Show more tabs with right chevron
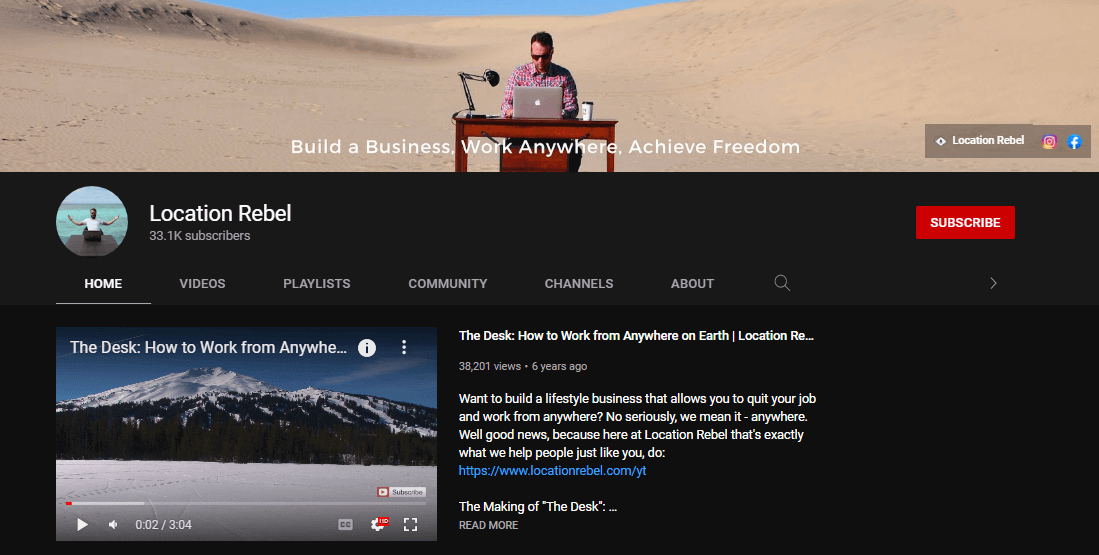 (x=993, y=283)
